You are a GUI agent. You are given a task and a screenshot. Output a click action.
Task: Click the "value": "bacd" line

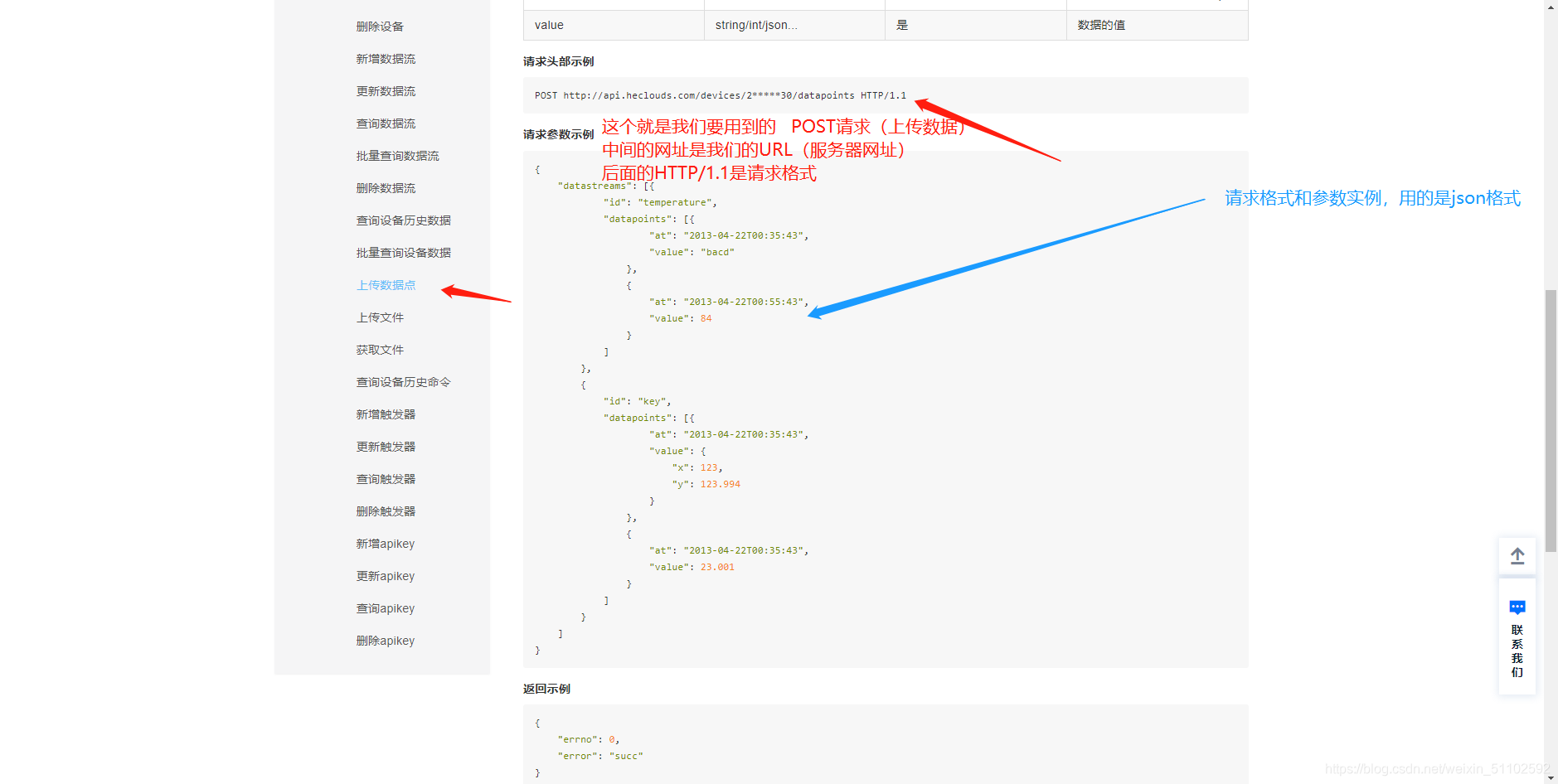coord(692,252)
